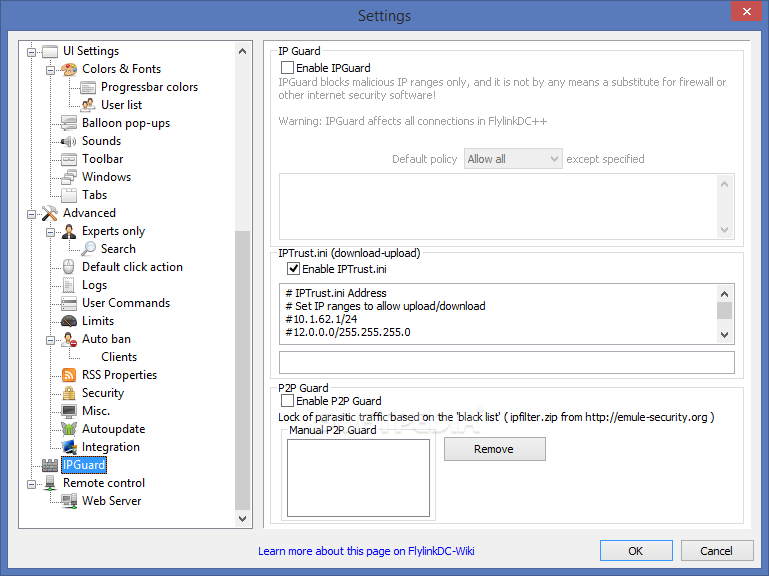The width and height of the screenshot is (769, 576).
Task: Click the UI Settings window icon
Action: 50,52
